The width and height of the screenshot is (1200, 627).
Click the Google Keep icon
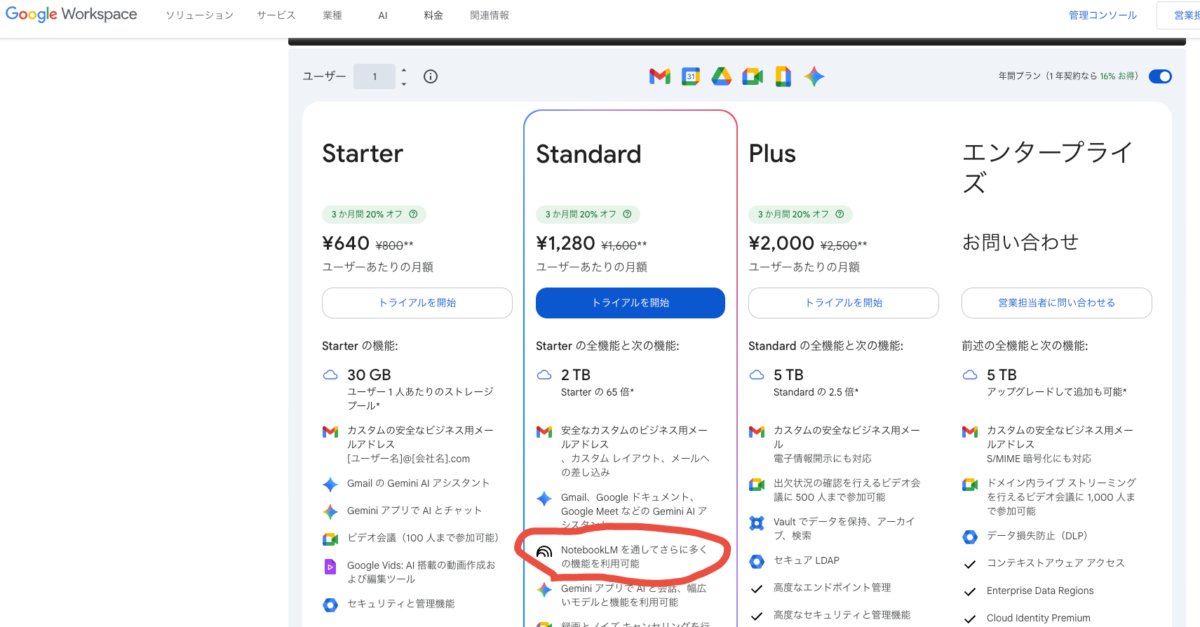point(783,77)
